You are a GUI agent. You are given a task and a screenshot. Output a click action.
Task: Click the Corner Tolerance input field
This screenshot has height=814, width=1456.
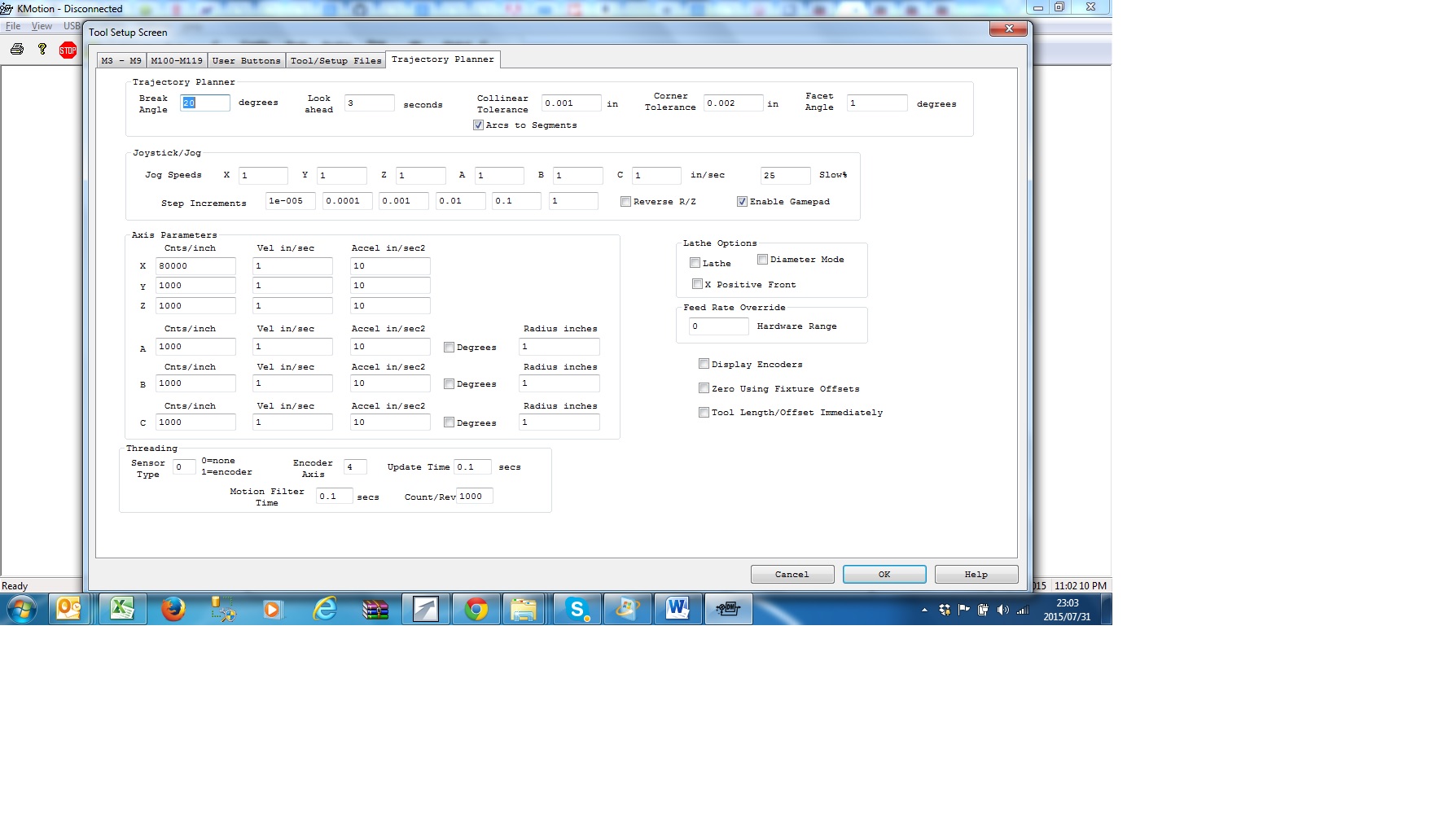click(733, 103)
